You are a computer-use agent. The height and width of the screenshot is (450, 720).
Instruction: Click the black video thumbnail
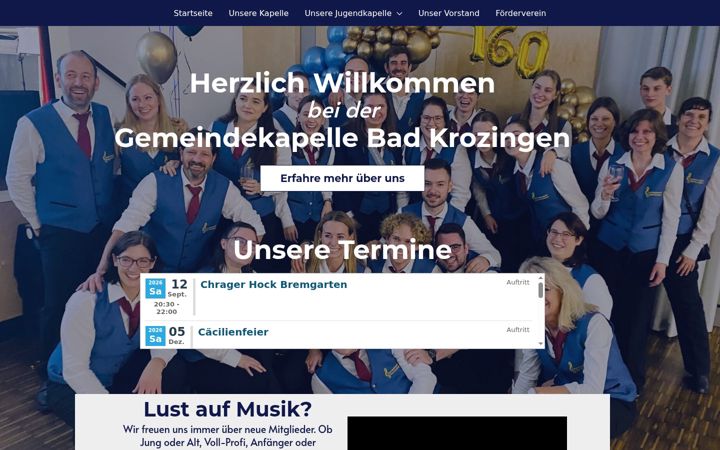pos(457,433)
